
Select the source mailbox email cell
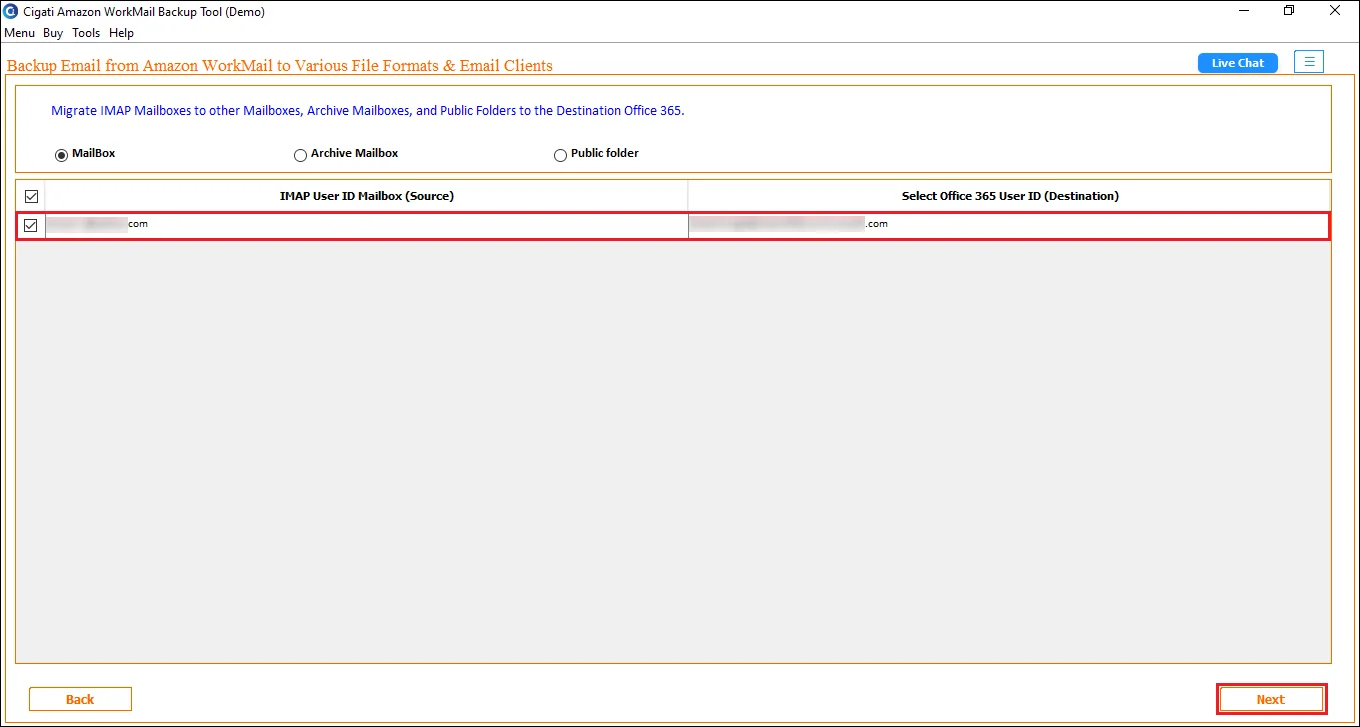pos(367,225)
